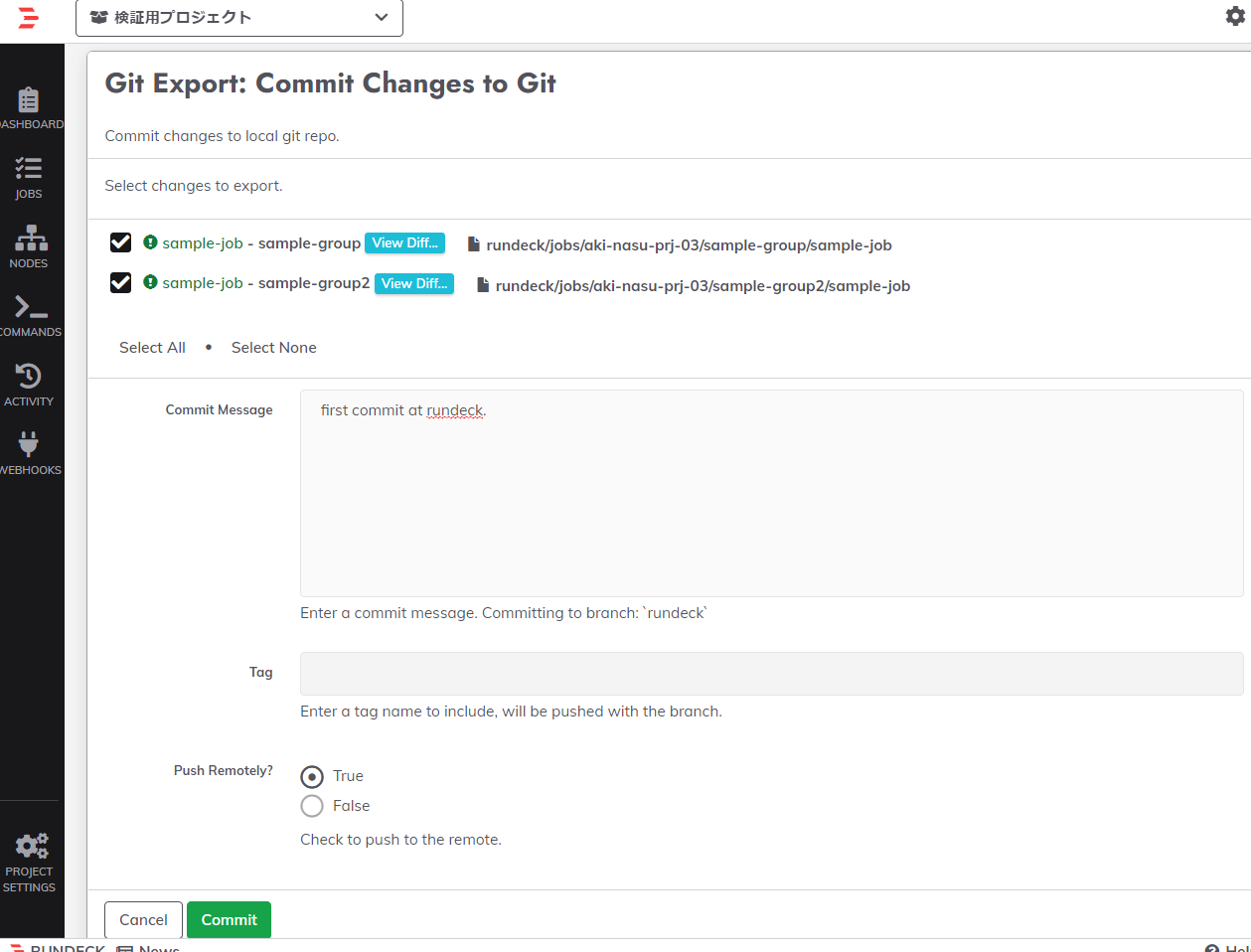The image size is (1251, 952).
Task: Select False for Push Remotely
Action: point(312,806)
